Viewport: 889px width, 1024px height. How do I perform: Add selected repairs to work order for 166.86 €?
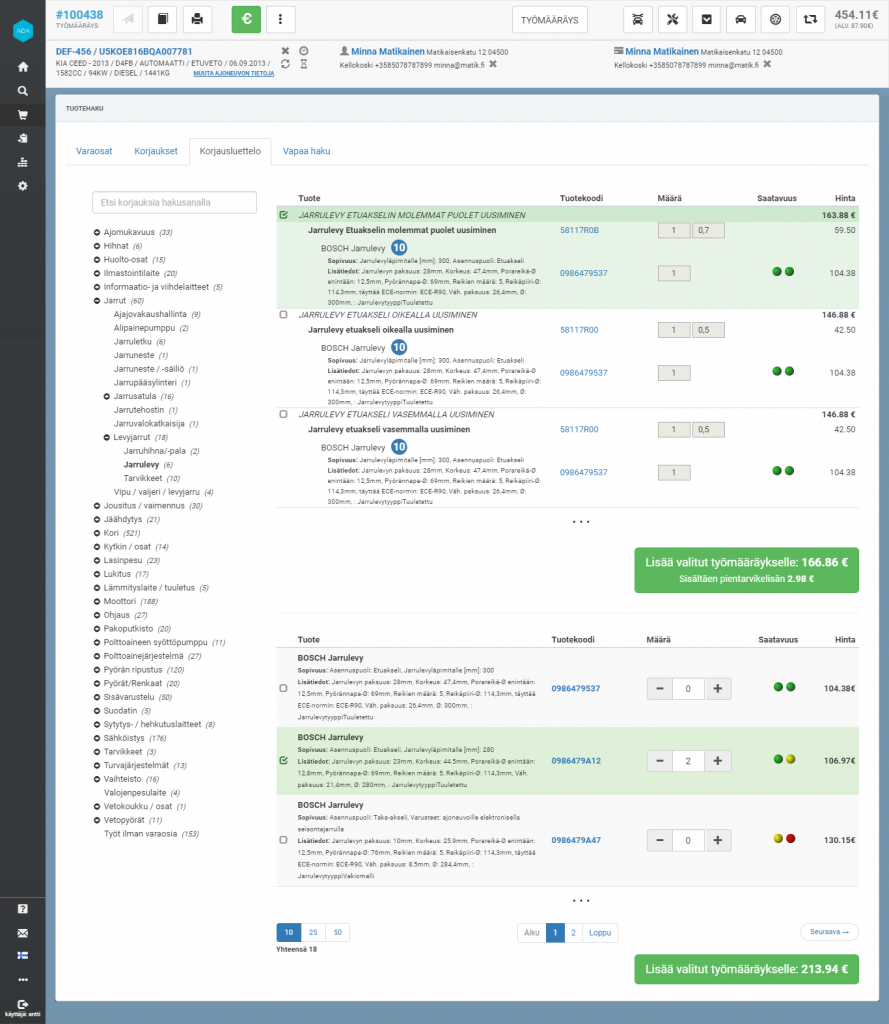pos(747,570)
